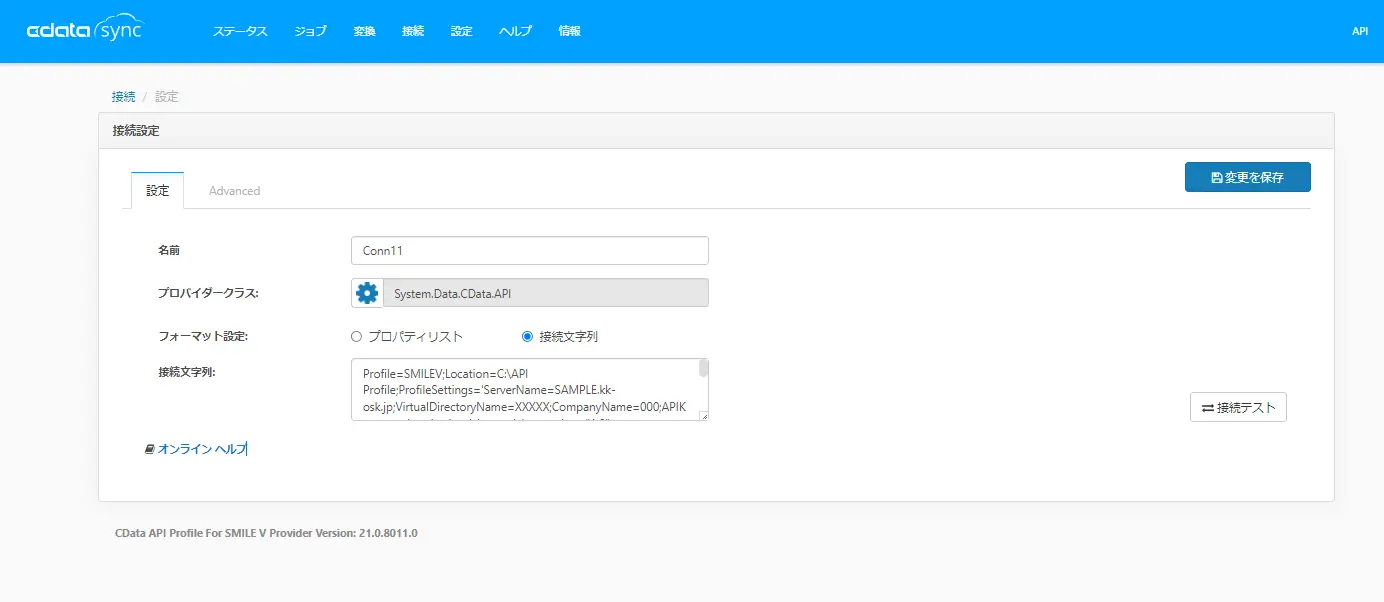
Task: Select the 接続文字列 radio button
Action: coord(527,337)
